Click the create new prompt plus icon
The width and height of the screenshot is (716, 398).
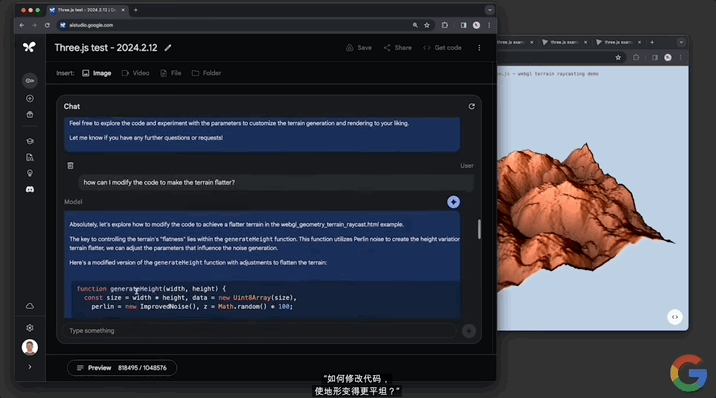30,99
